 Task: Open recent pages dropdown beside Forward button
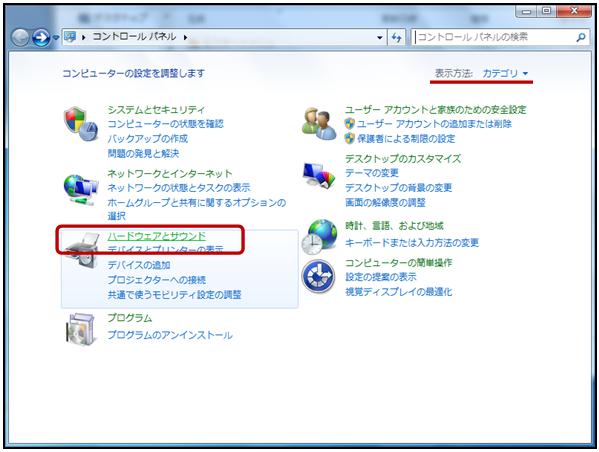pos(56,37)
